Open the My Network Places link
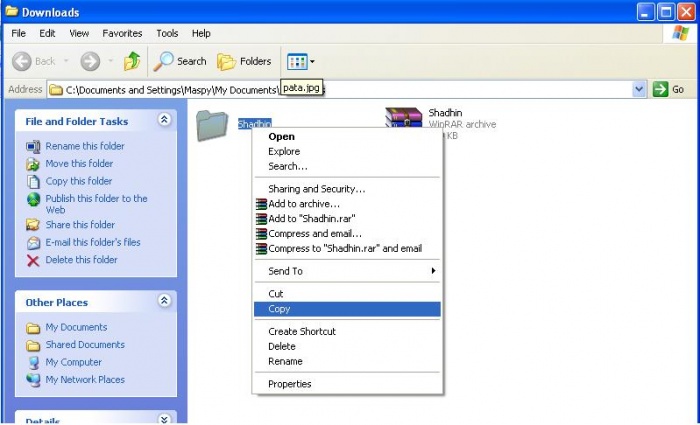 point(85,379)
